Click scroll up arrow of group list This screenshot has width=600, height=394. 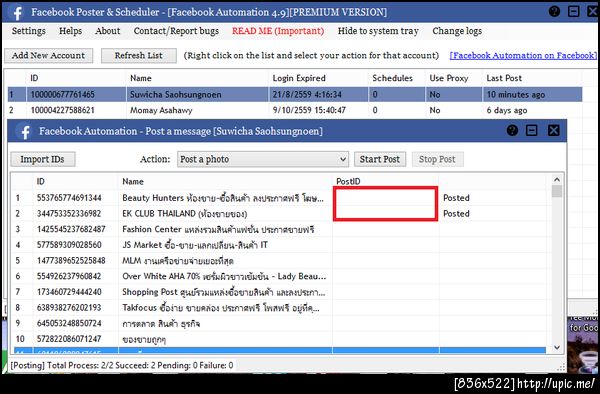pyautogui.click(x=557, y=179)
